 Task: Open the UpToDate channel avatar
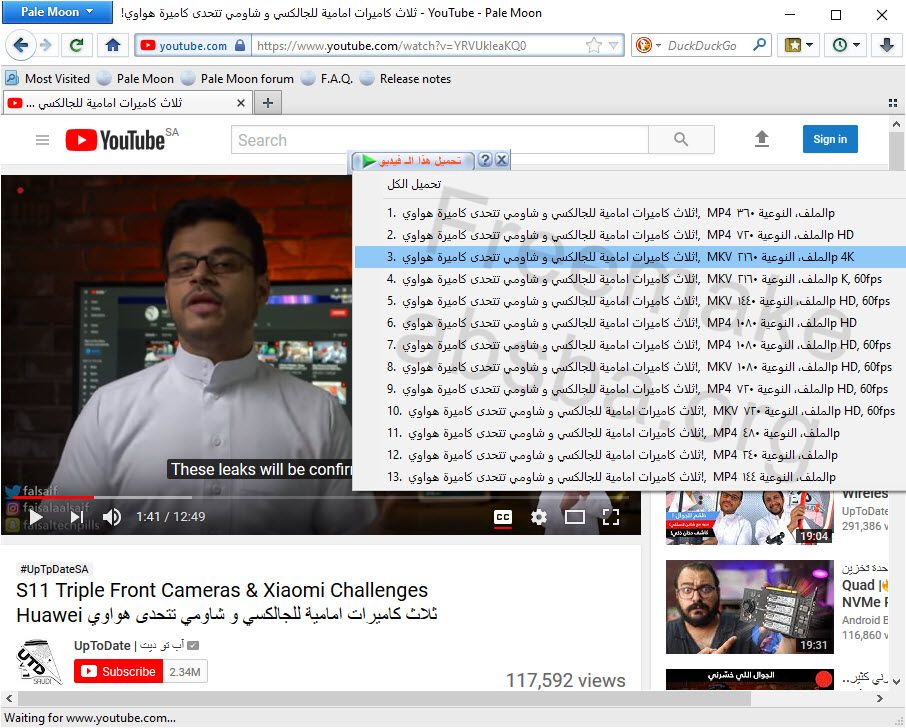(38, 662)
